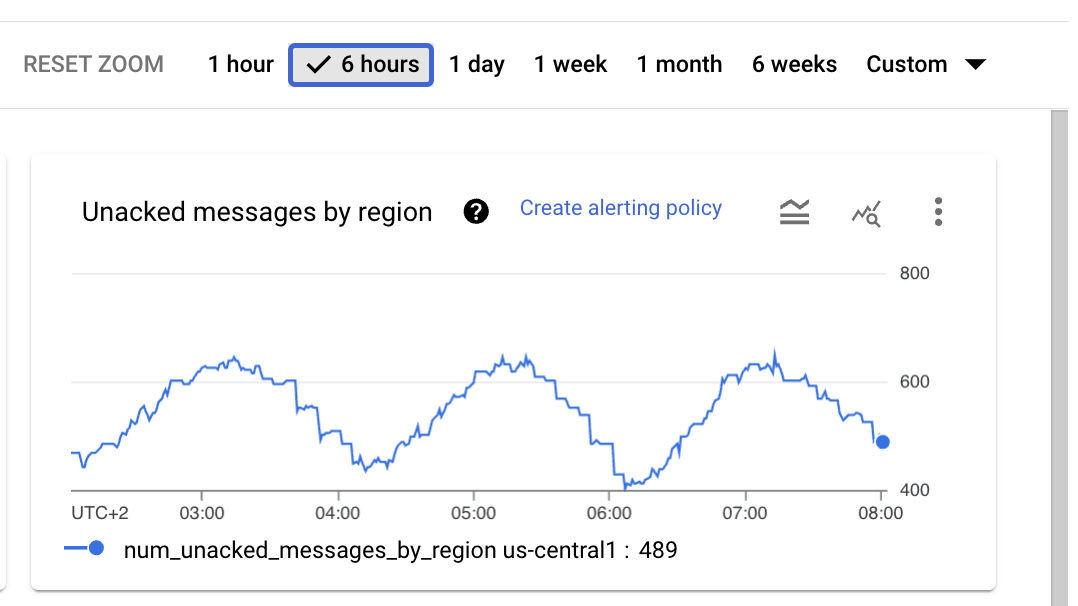The image size is (1078, 606).
Task: Click the help icon beside the chart title
Action: (477, 211)
